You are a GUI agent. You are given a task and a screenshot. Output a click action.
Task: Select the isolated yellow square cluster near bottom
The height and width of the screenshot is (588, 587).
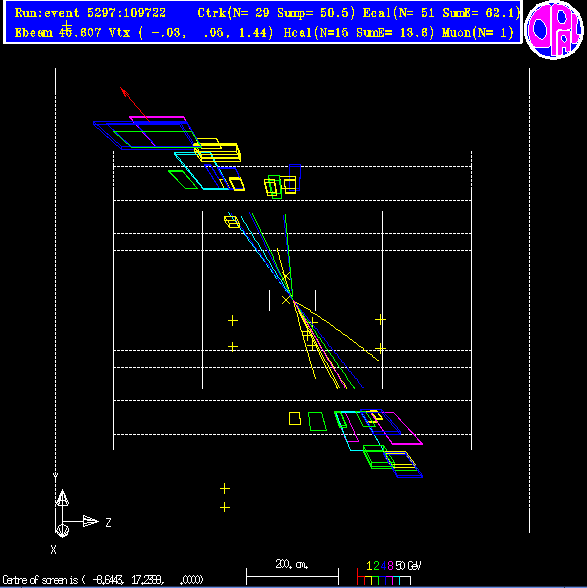point(295,418)
